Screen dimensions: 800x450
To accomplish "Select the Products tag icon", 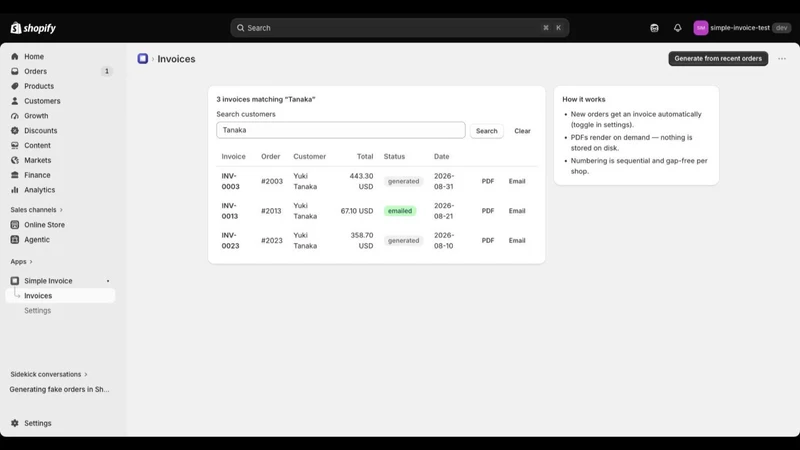I will [15, 86].
